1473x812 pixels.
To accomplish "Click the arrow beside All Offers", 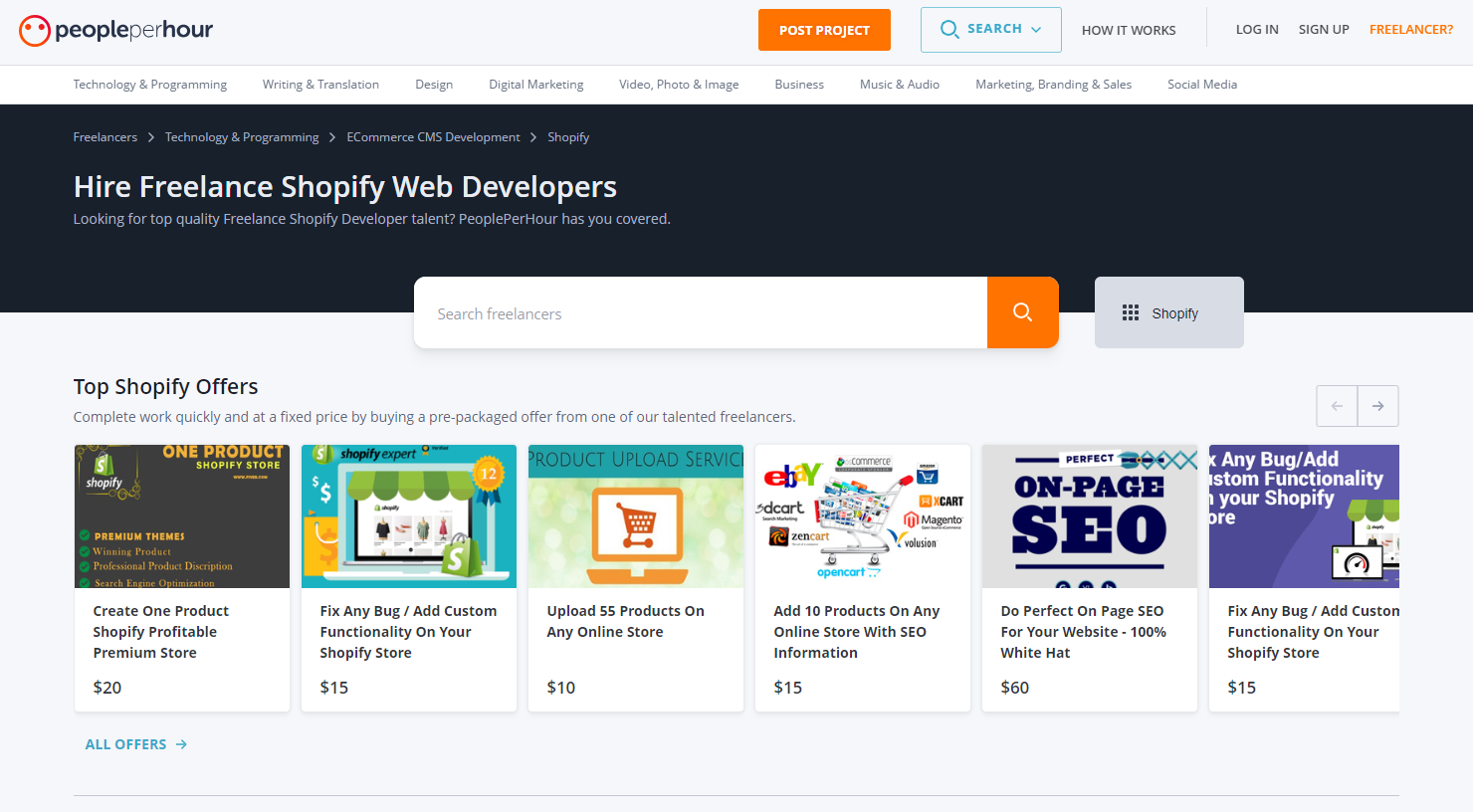I will point(181,744).
